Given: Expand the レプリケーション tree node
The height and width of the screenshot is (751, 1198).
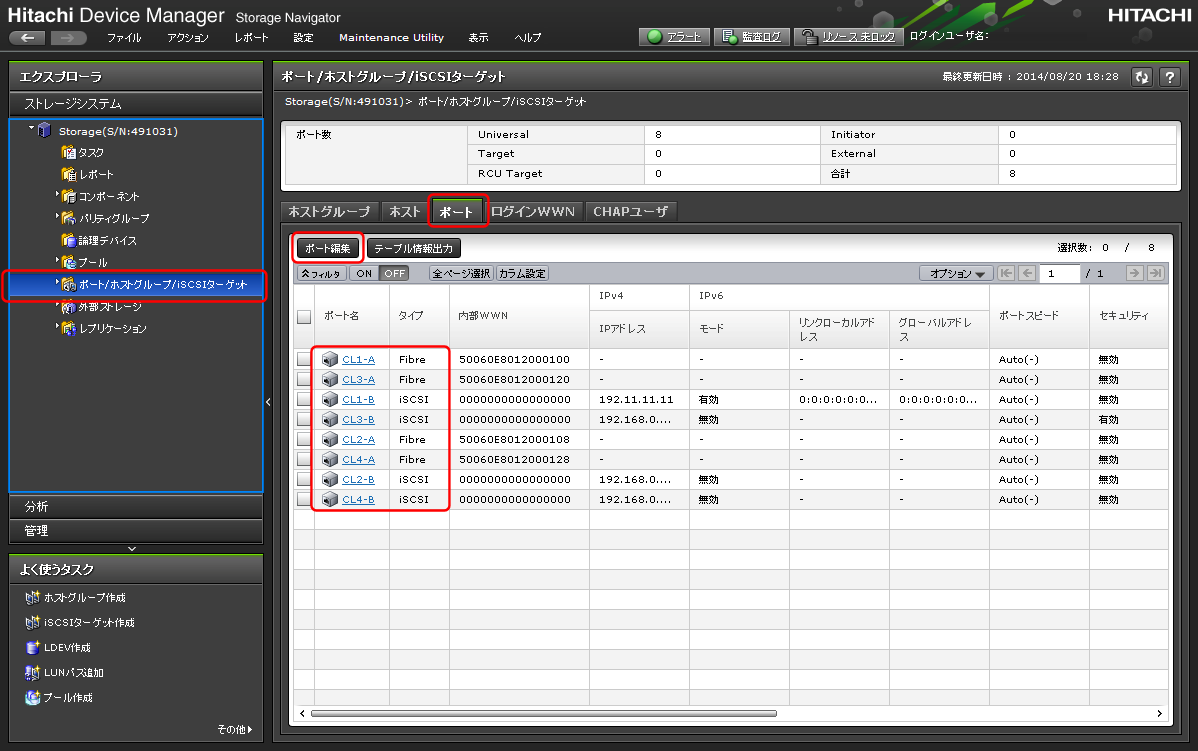Looking at the screenshot, I should 57,326.
